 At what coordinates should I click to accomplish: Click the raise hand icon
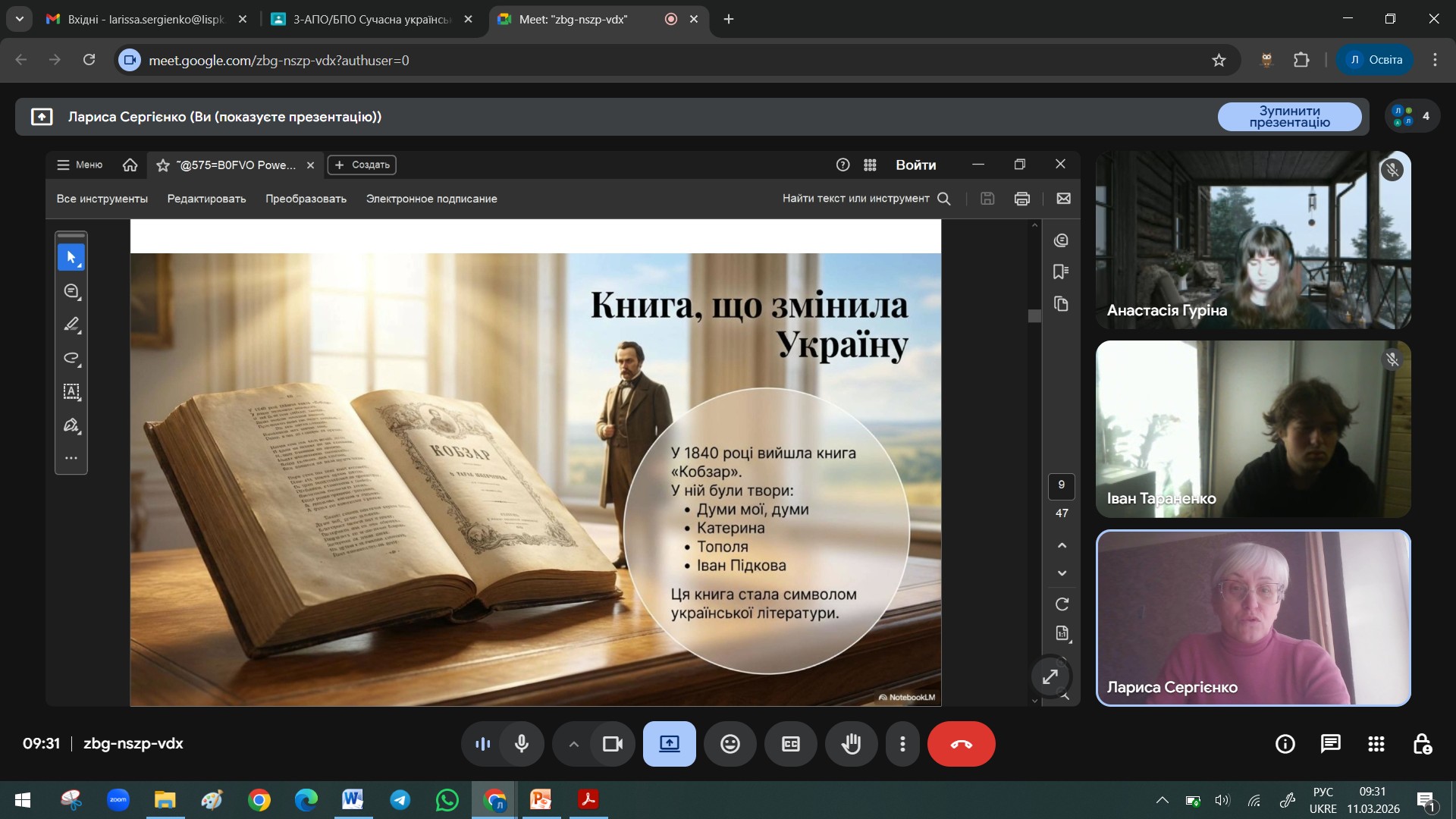pos(851,744)
